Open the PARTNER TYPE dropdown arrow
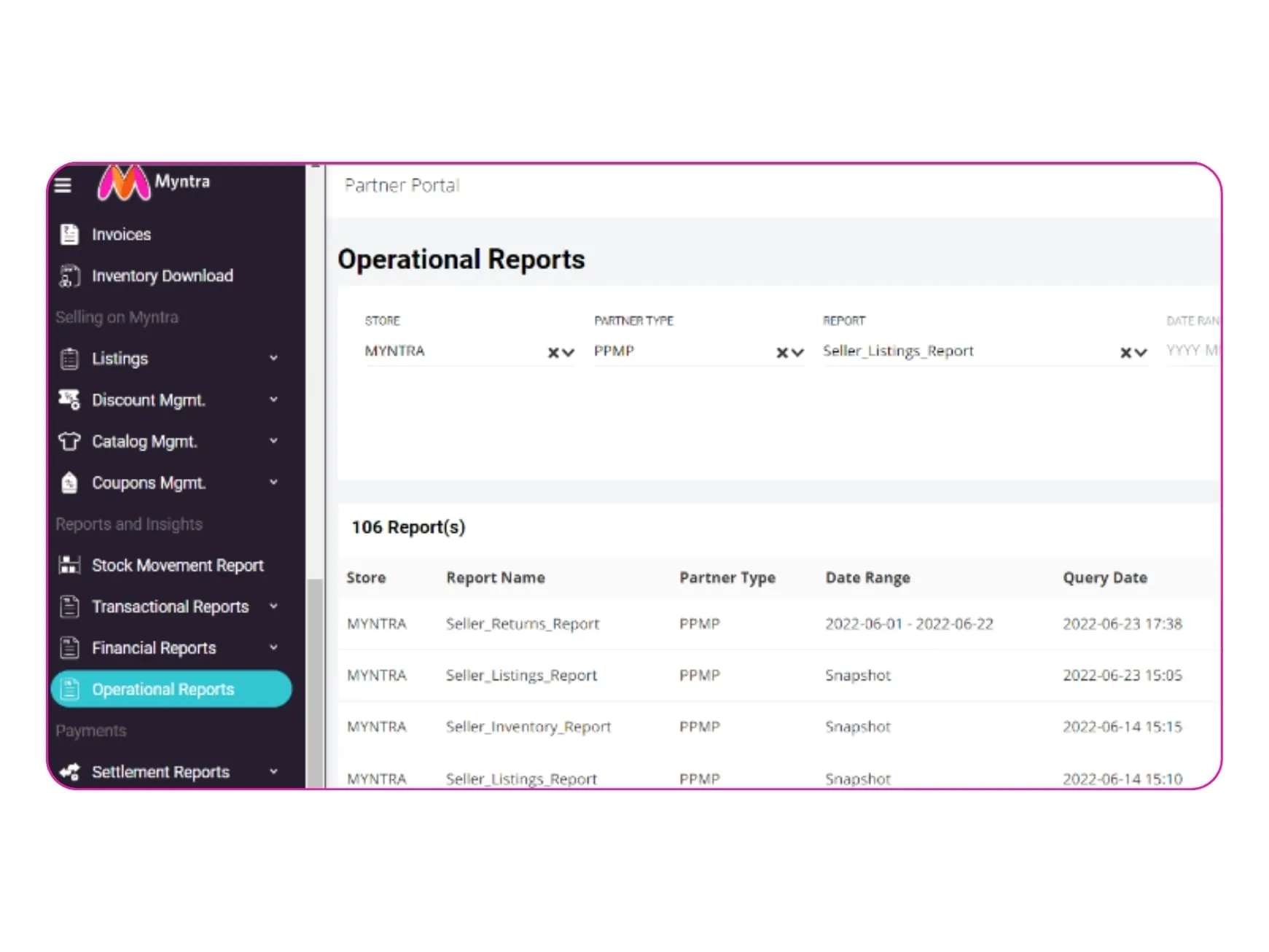 pyautogui.click(x=798, y=353)
